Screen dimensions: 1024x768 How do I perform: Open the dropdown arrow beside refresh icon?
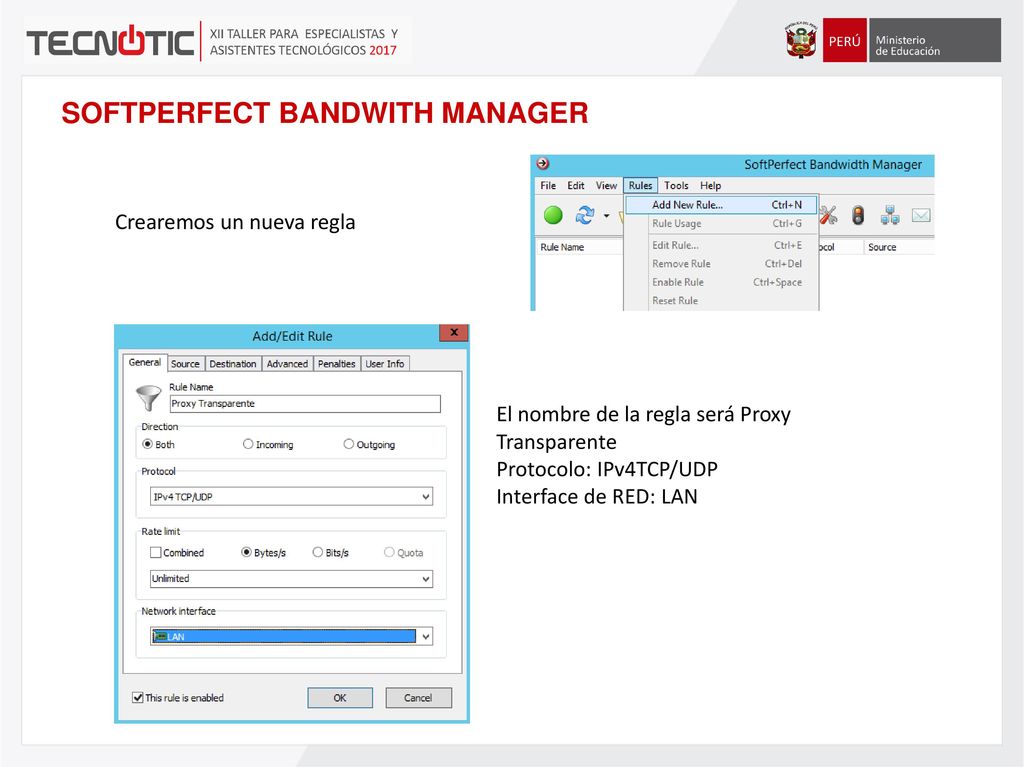tap(606, 216)
